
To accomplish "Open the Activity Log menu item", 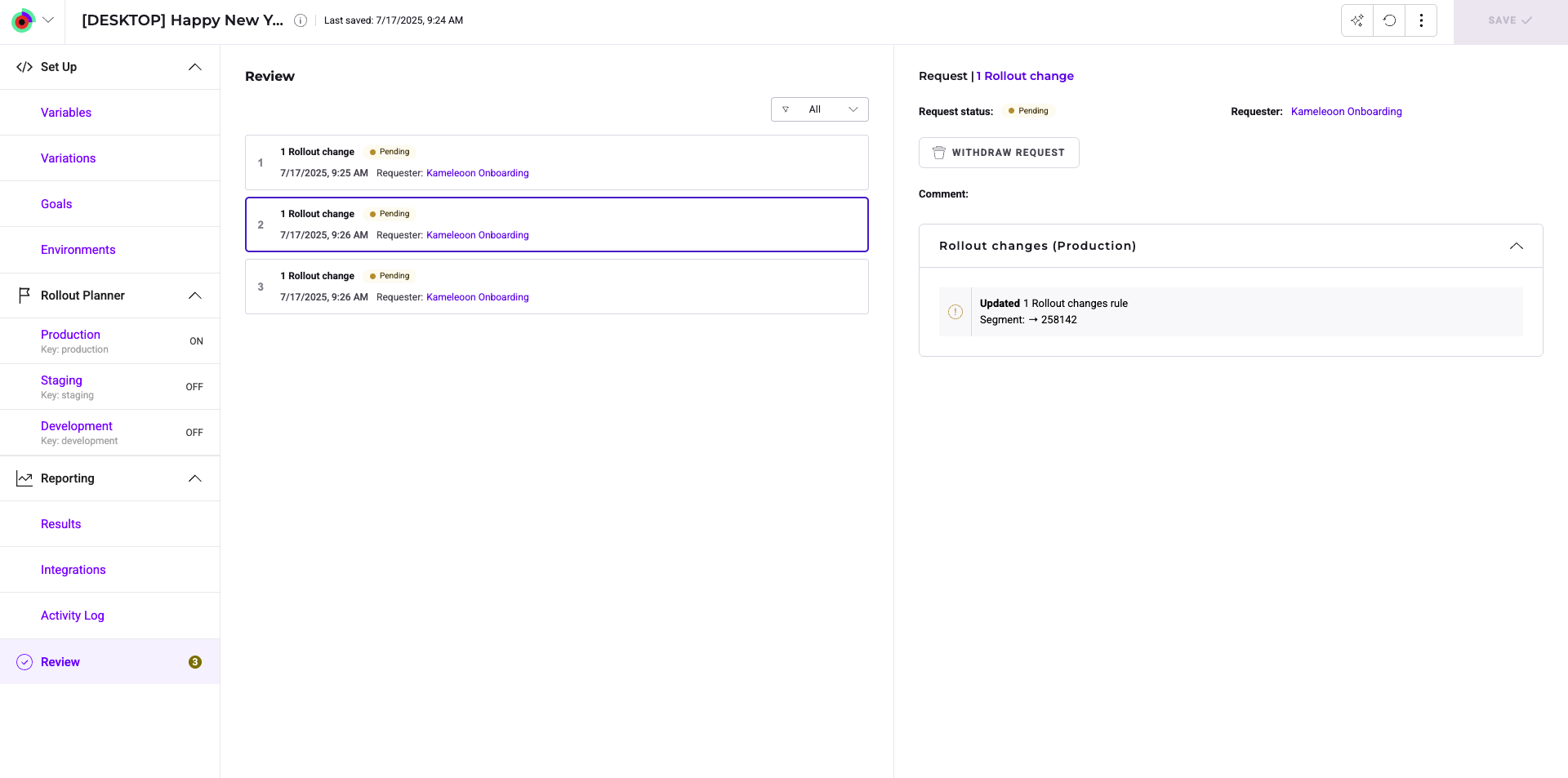I will click(x=73, y=616).
